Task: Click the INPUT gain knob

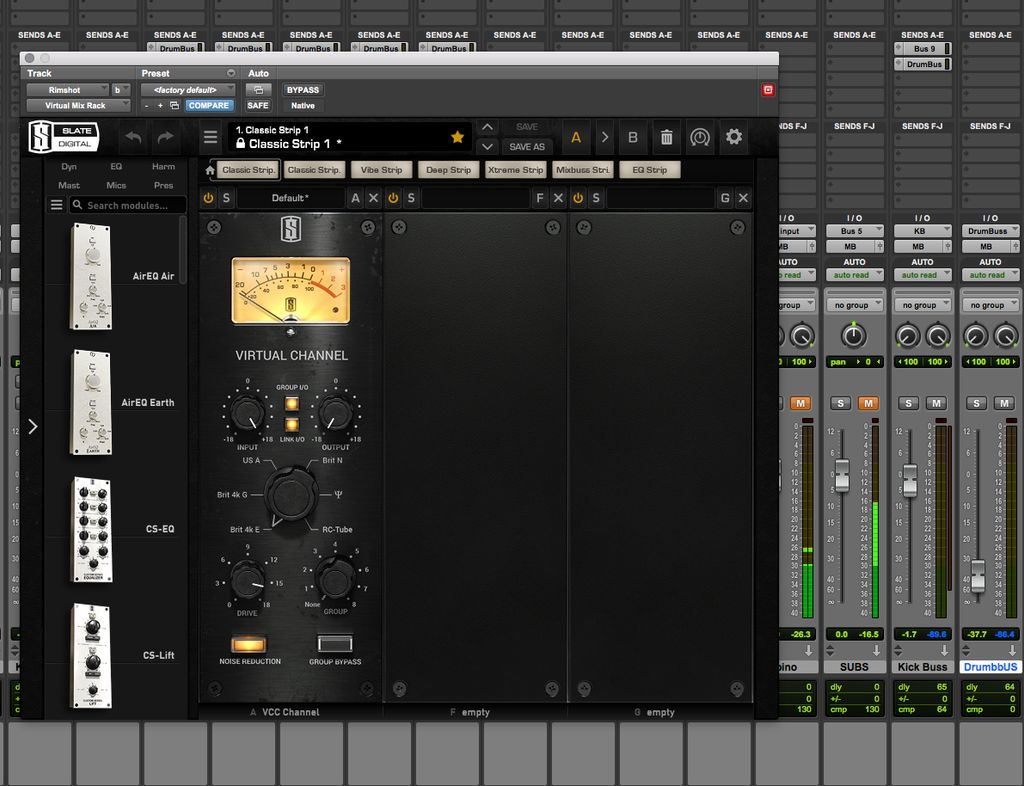Action: (248, 414)
